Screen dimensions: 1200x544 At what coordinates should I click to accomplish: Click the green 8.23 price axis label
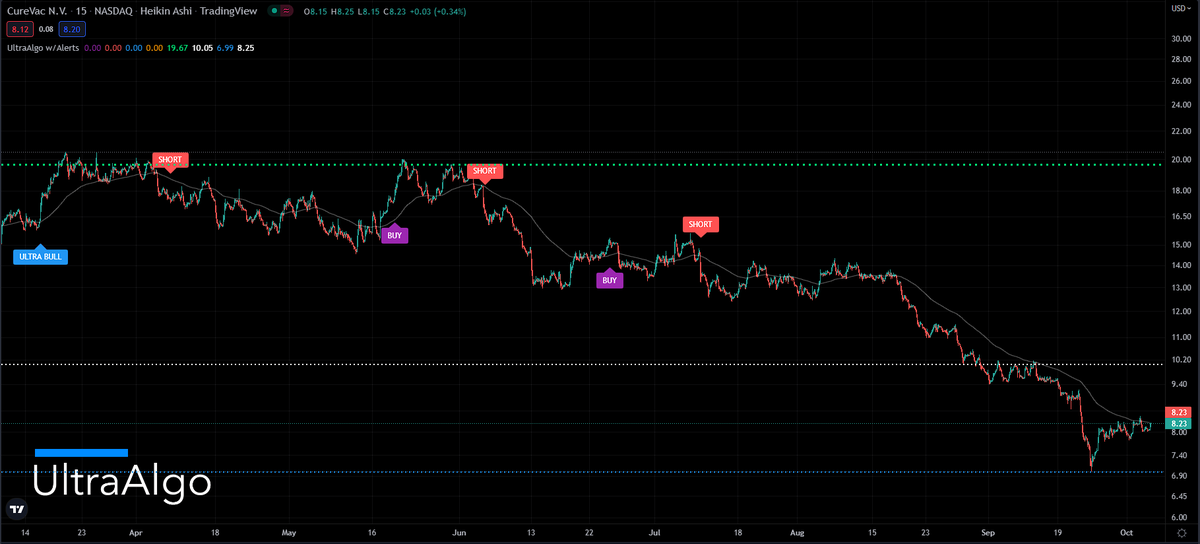point(1178,424)
